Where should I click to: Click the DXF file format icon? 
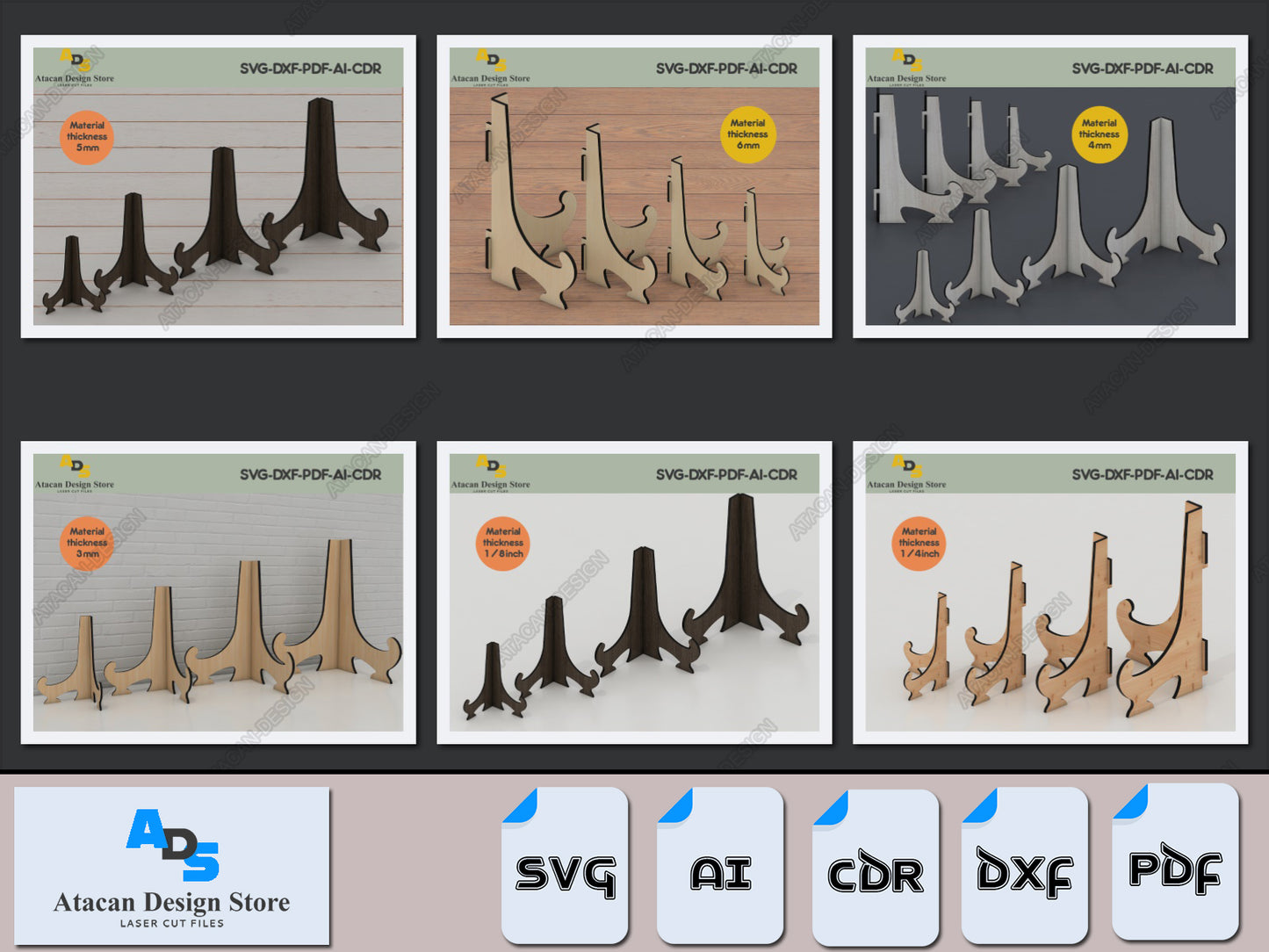1024,865
